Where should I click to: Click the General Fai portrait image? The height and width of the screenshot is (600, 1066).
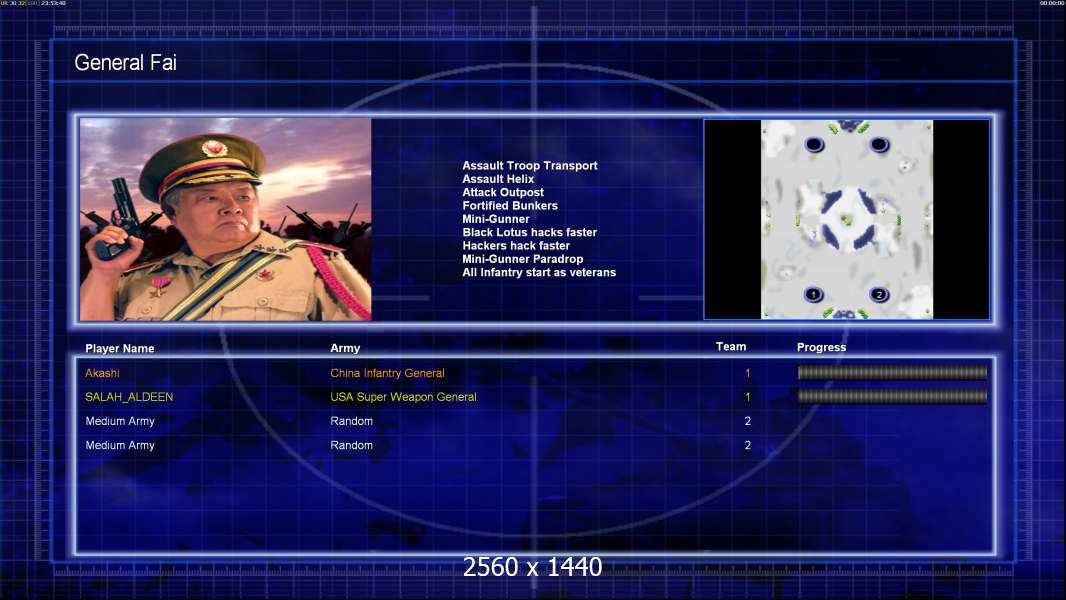point(226,219)
